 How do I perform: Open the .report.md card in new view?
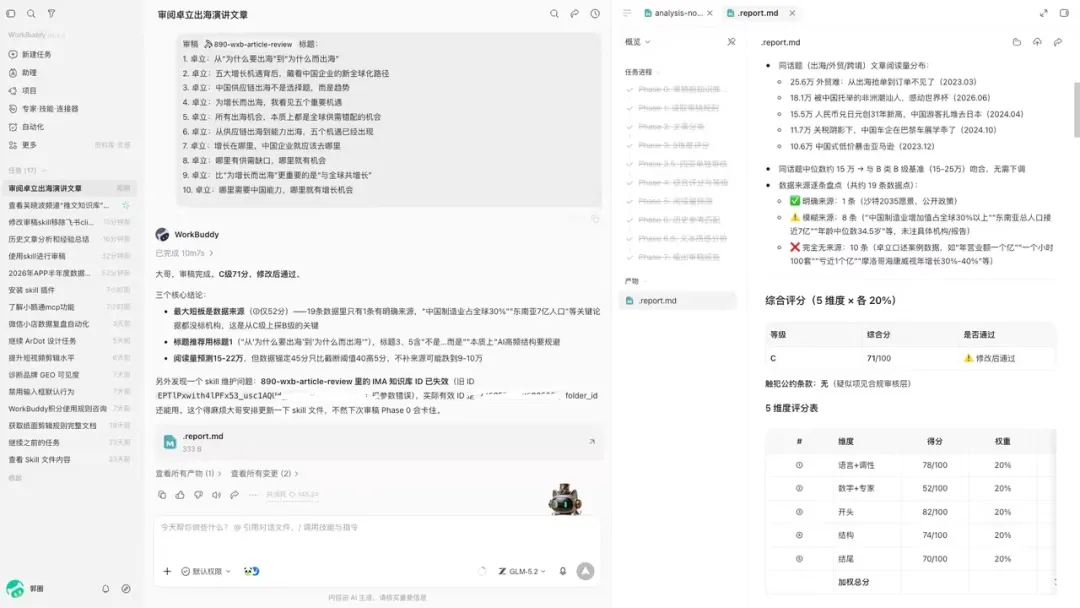coord(592,441)
